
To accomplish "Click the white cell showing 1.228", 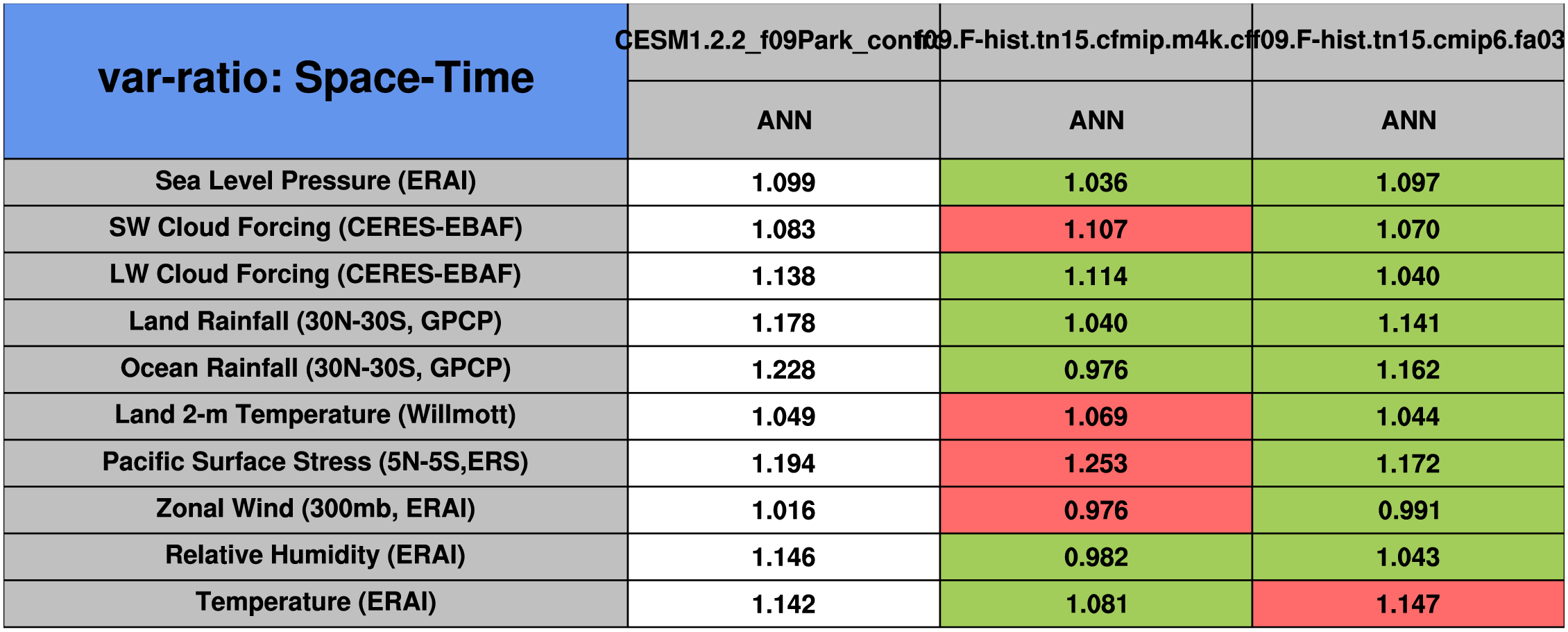I will [x=784, y=369].
